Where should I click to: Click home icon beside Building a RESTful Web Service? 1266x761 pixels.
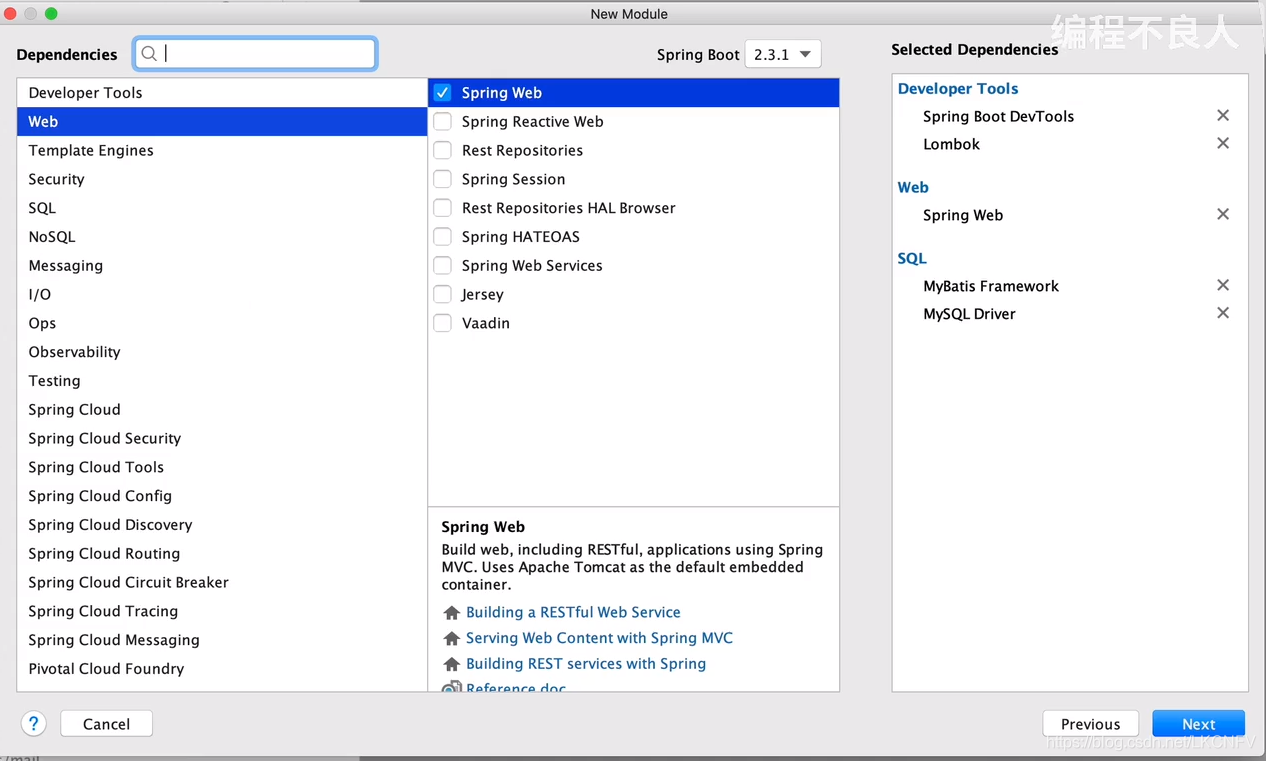pos(451,613)
